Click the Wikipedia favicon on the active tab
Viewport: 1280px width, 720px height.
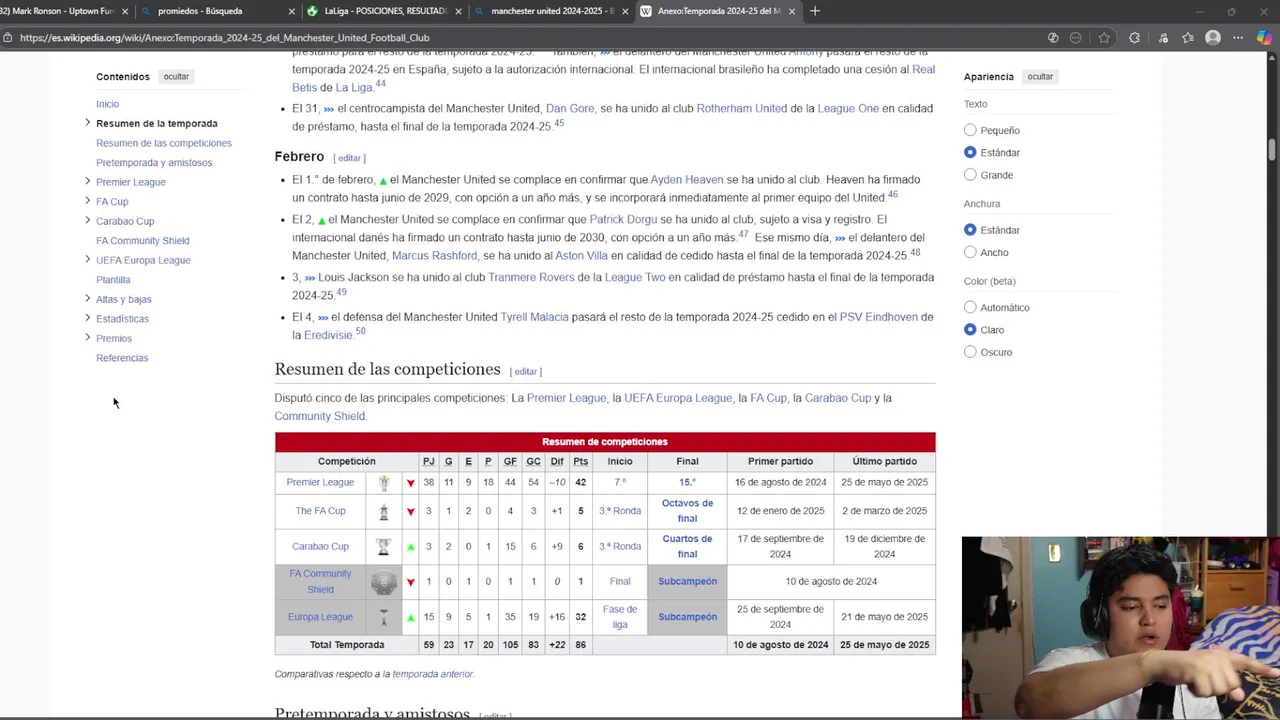click(646, 12)
